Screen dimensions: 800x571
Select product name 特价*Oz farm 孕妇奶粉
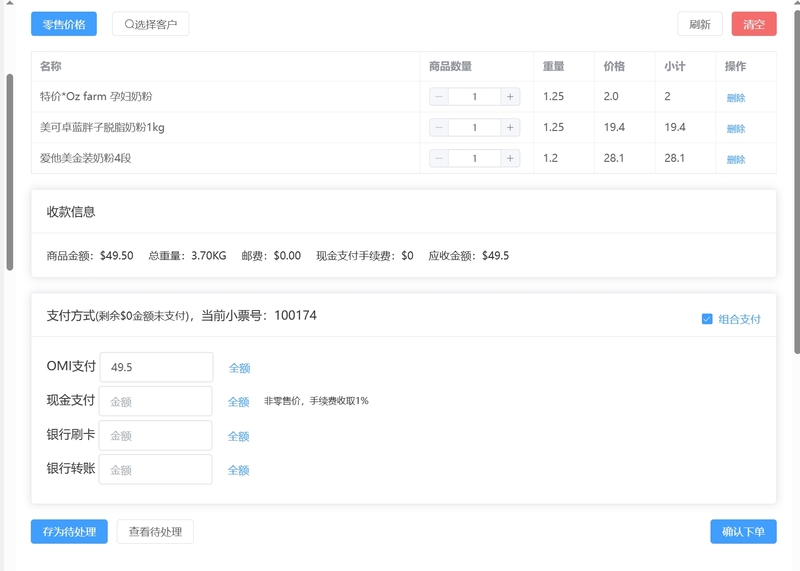(96, 96)
